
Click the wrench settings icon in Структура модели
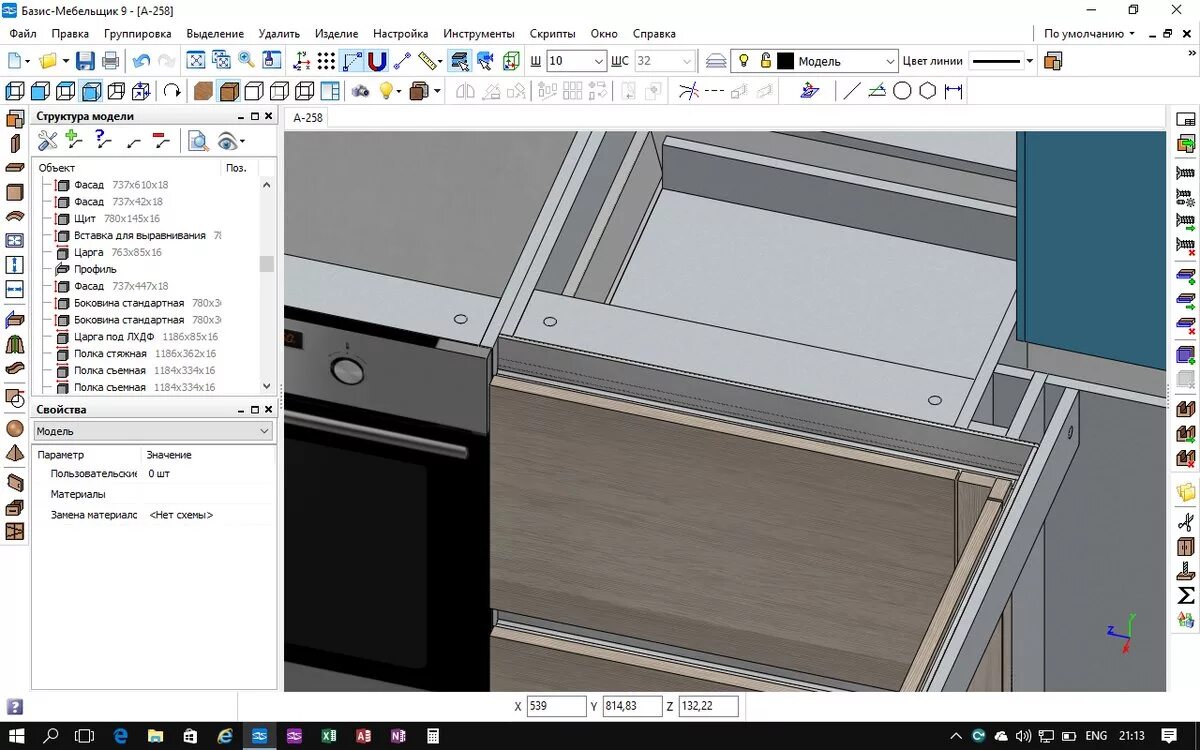point(47,141)
